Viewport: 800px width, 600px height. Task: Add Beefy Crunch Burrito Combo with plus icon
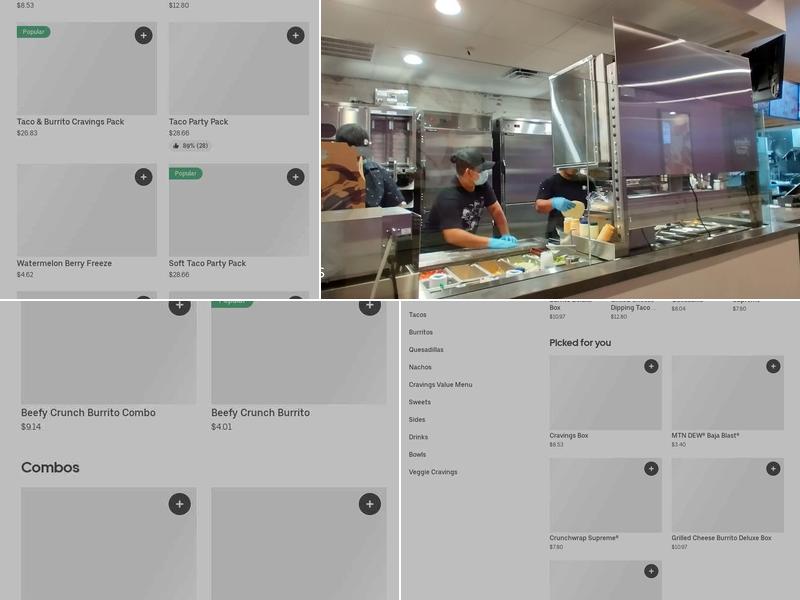(x=180, y=306)
